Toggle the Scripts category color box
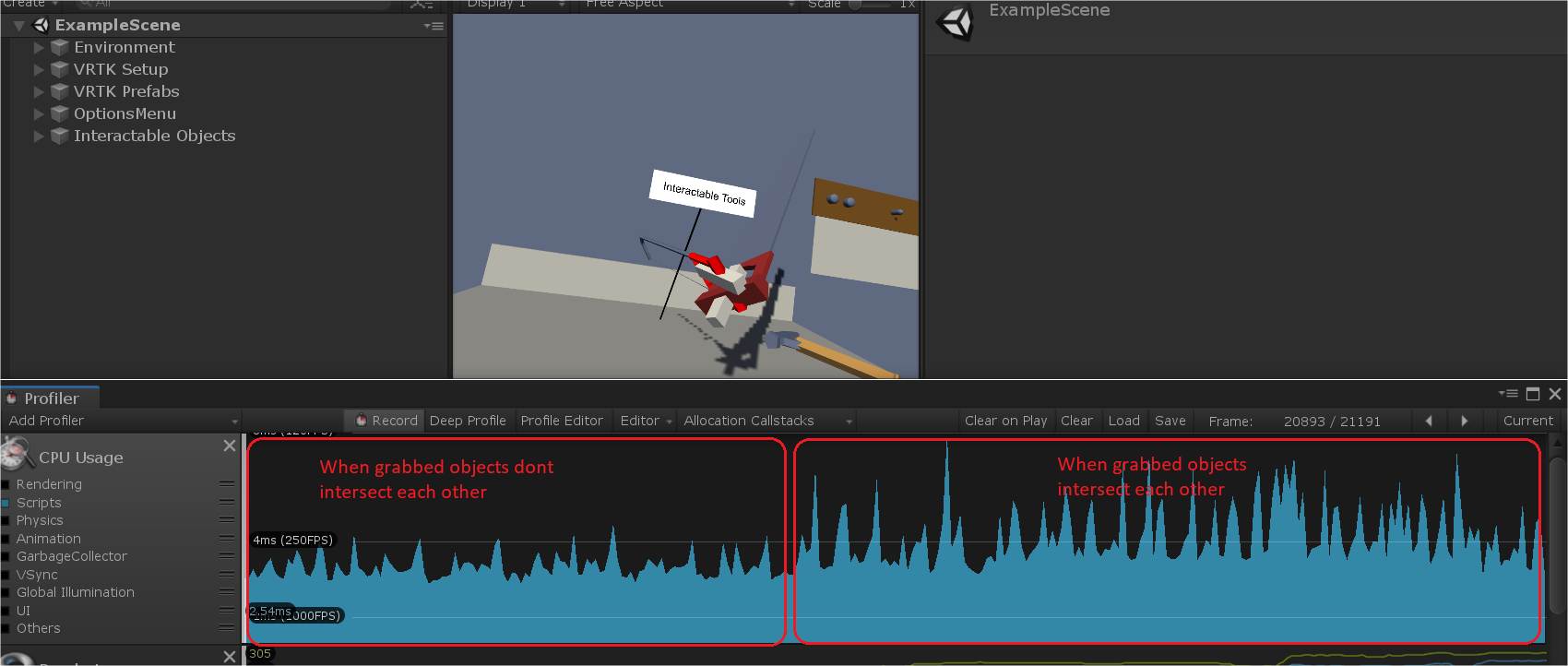The height and width of the screenshot is (666, 1568). [6, 503]
